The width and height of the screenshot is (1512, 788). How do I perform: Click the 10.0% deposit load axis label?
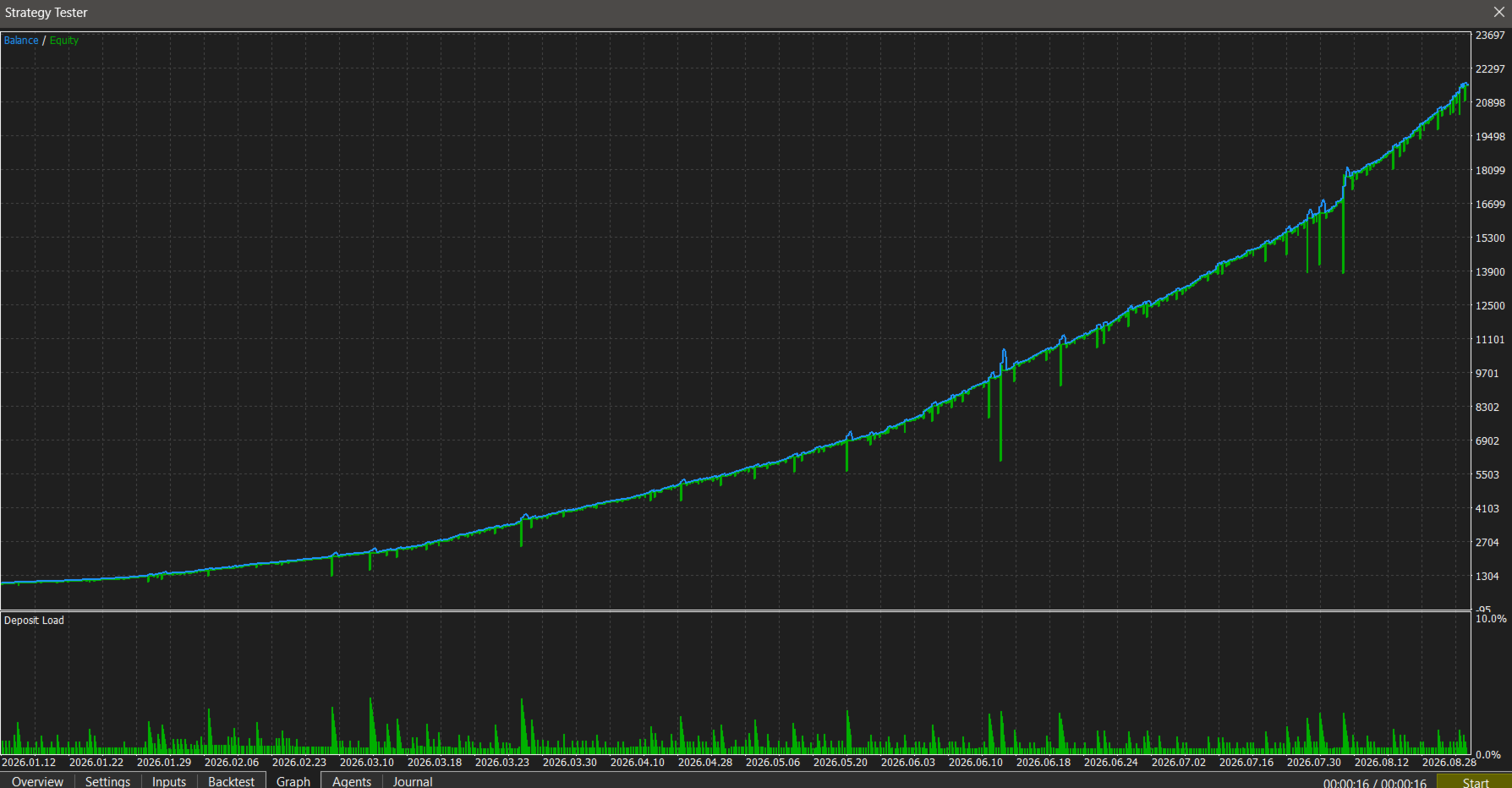click(x=1491, y=619)
